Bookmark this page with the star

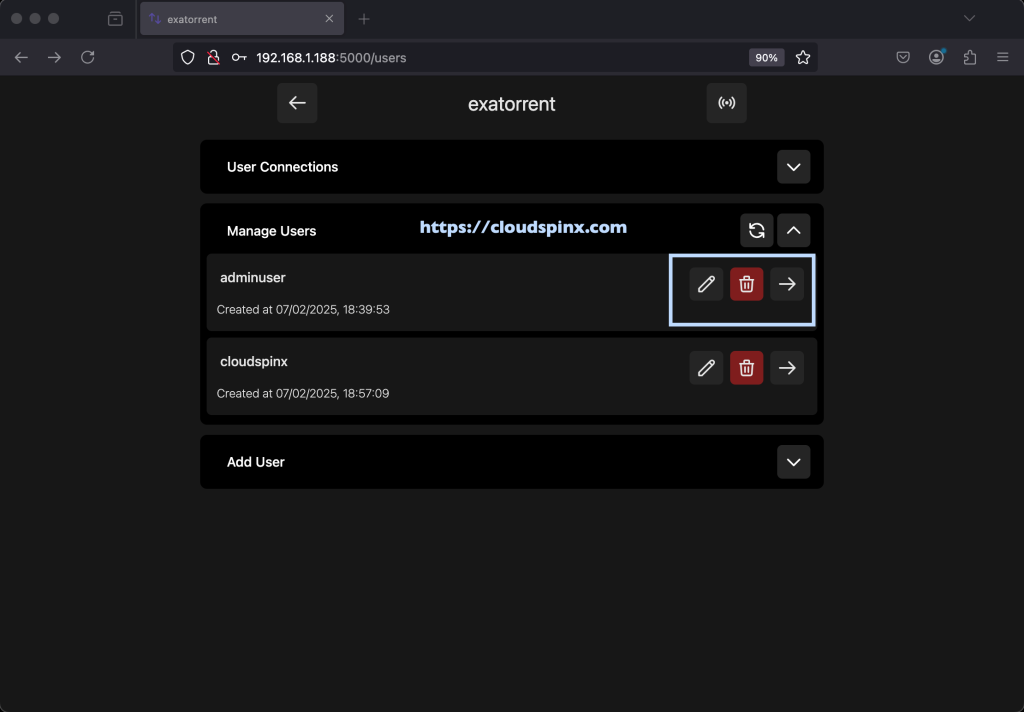[x=803, y=57]
